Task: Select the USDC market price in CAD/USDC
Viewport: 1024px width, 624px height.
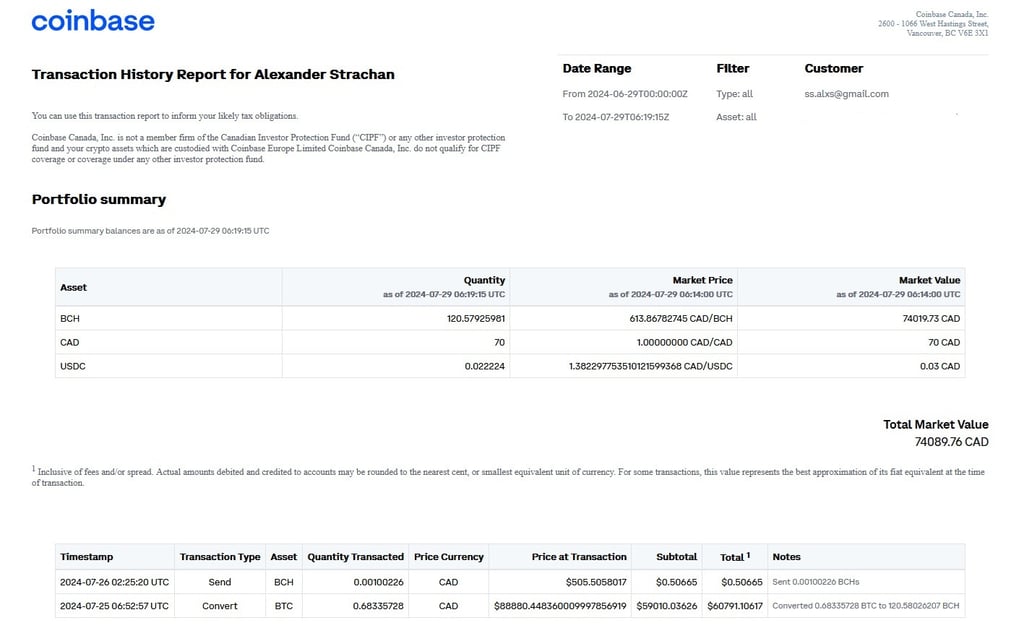Action: point(650,366)
